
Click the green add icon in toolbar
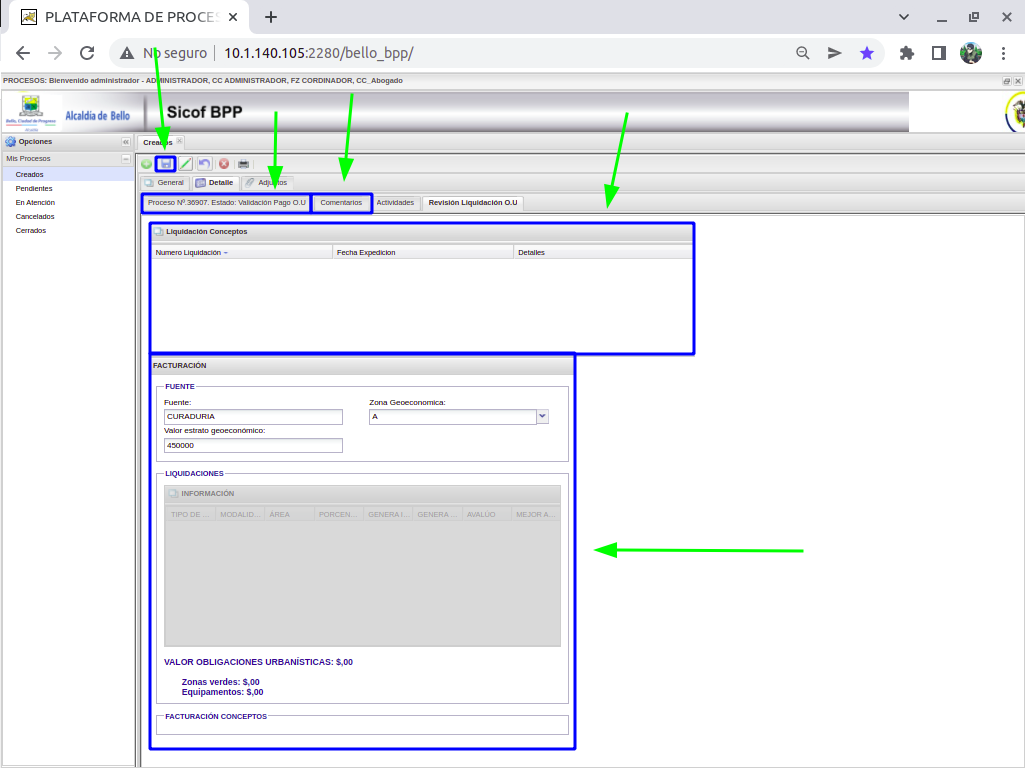pos(147,164)
